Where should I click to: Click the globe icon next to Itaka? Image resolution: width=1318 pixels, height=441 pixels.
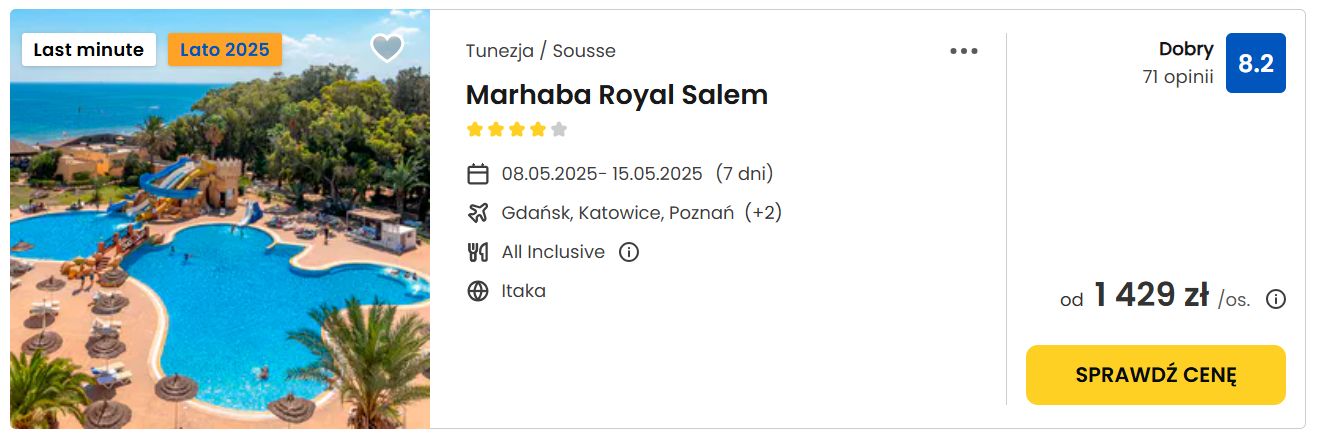point(478,291)
